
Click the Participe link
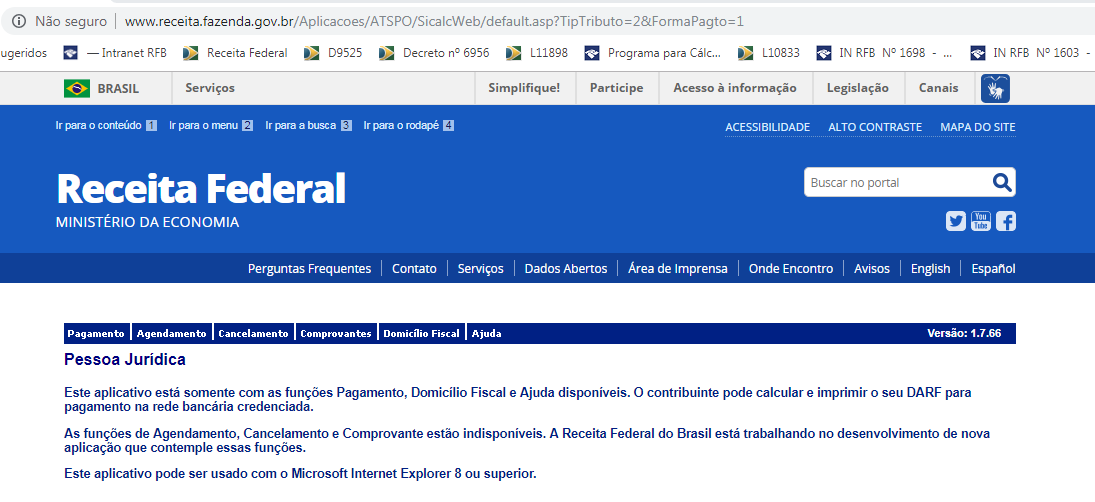click(x=617, y=88)
